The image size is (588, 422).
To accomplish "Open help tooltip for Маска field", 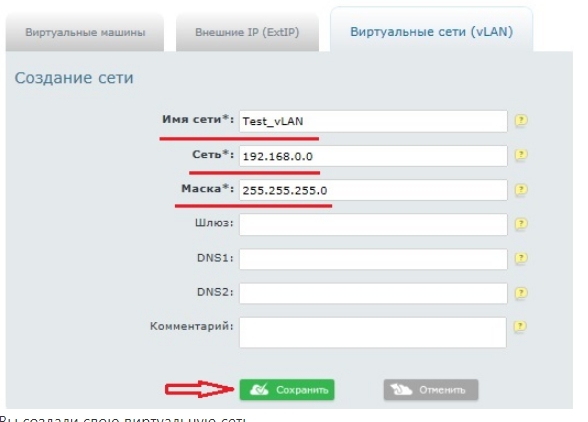I will pyautogui.click(x=521, y=189).
